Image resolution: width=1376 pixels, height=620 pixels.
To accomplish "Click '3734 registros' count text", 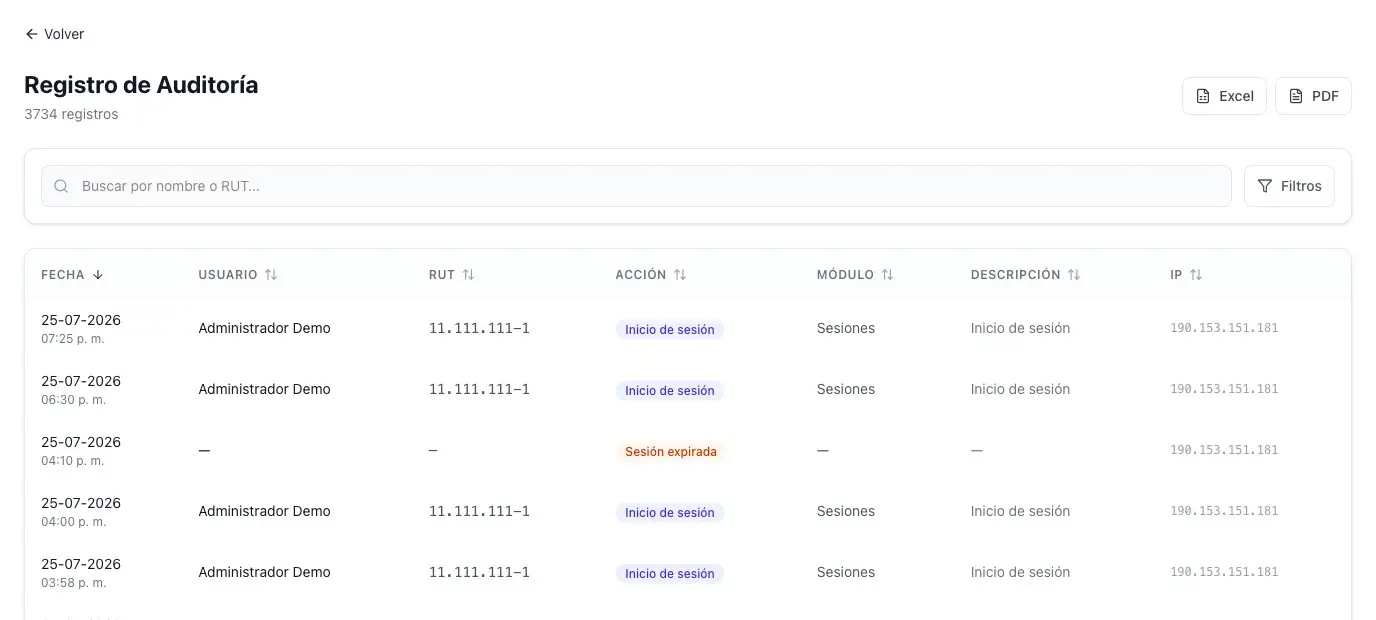I will point(71,114).
